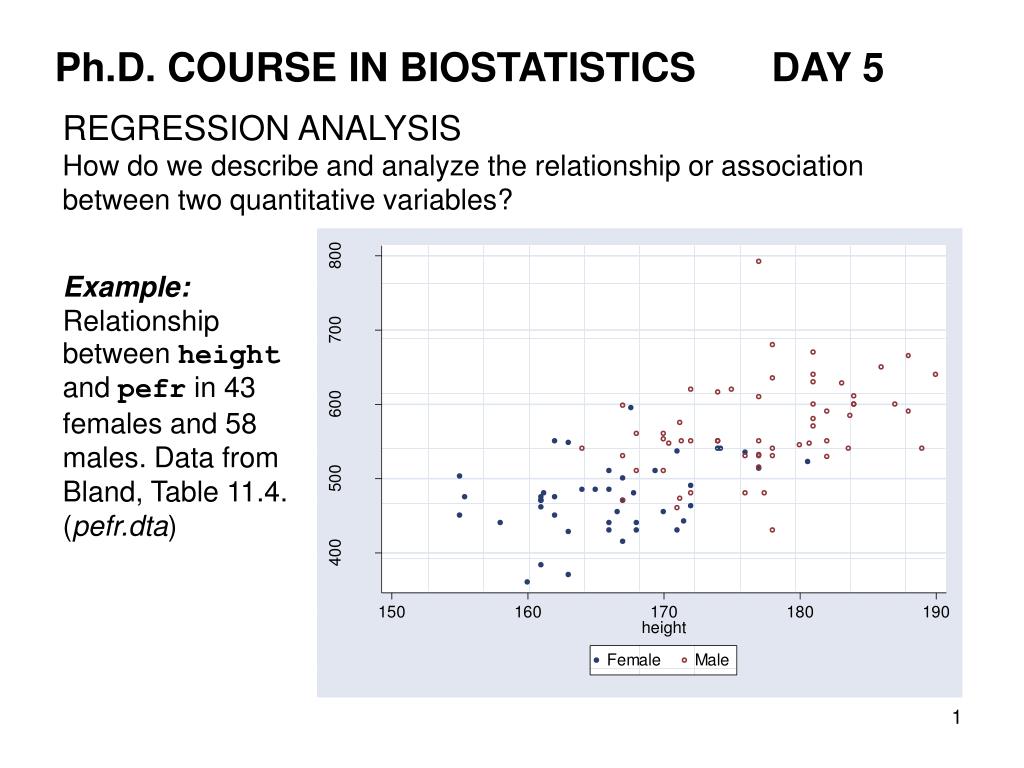This screenshot has height=768, width=1024.
Task: Click the 190 x-axis tick label
Action: point(936,612)
